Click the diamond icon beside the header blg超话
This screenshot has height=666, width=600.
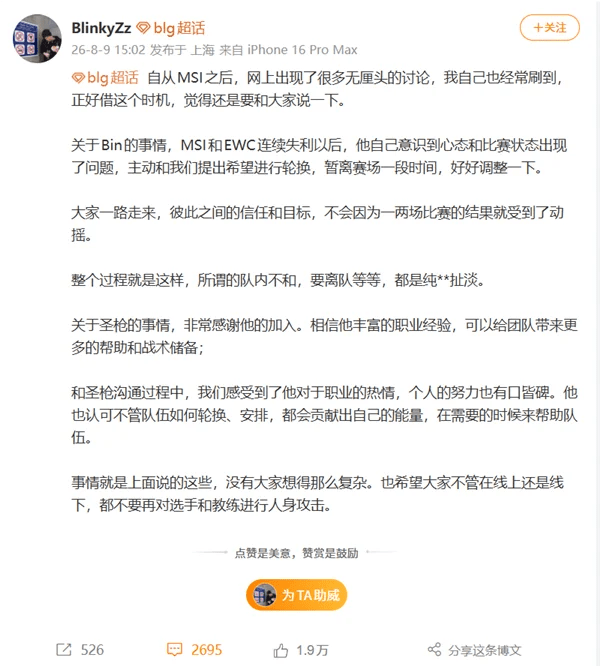(x=143, y=28)
